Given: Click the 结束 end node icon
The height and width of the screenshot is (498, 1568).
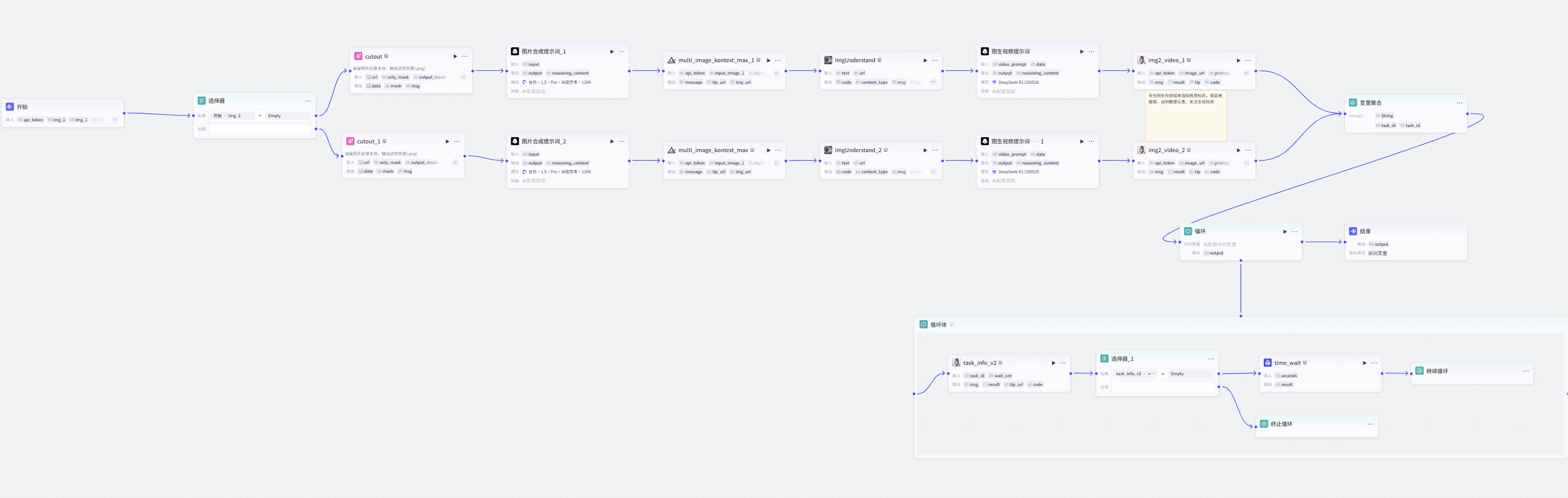Looking at the screenshot, I should point(1353,231).
